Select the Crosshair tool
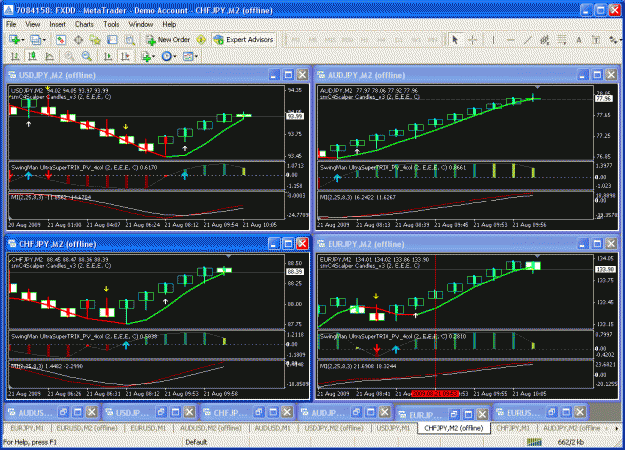Viewport: 625px width, 450px height. click(x=473, y=40)
